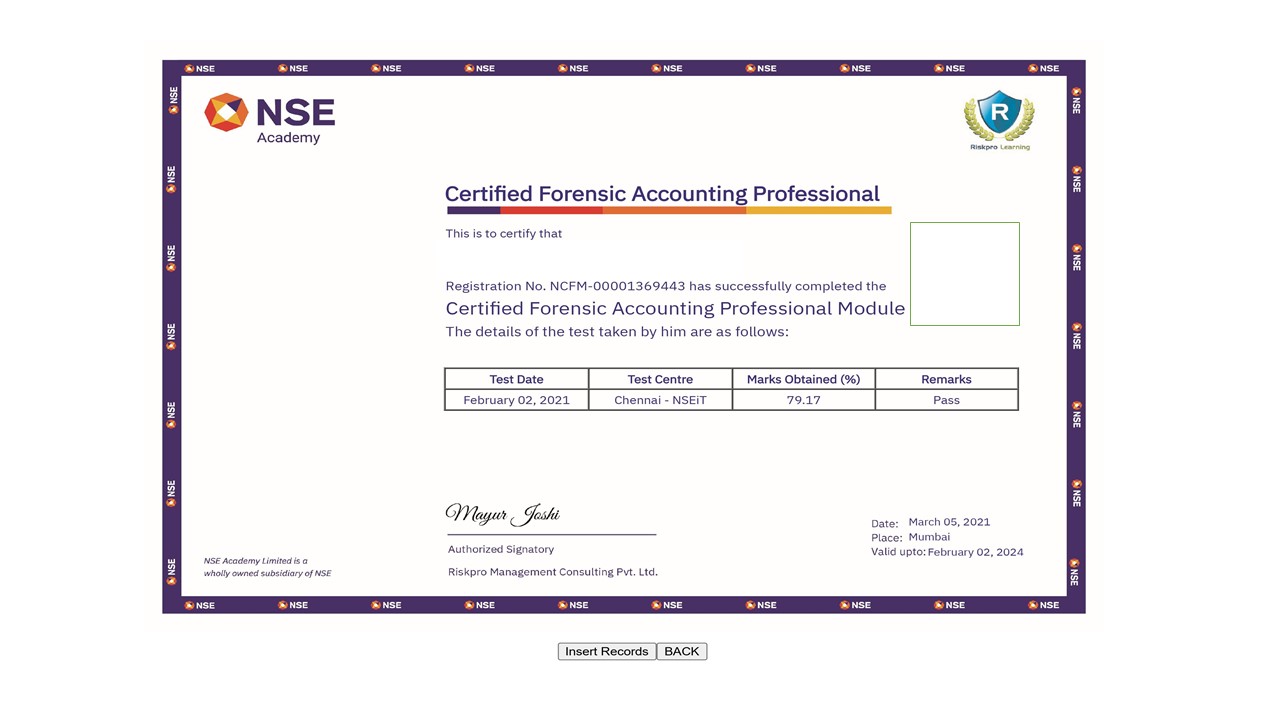The image size is (1280, 720).
Task: Click the empty photo placeholder box
Action: pyautogui.click(x=964, y=273)
